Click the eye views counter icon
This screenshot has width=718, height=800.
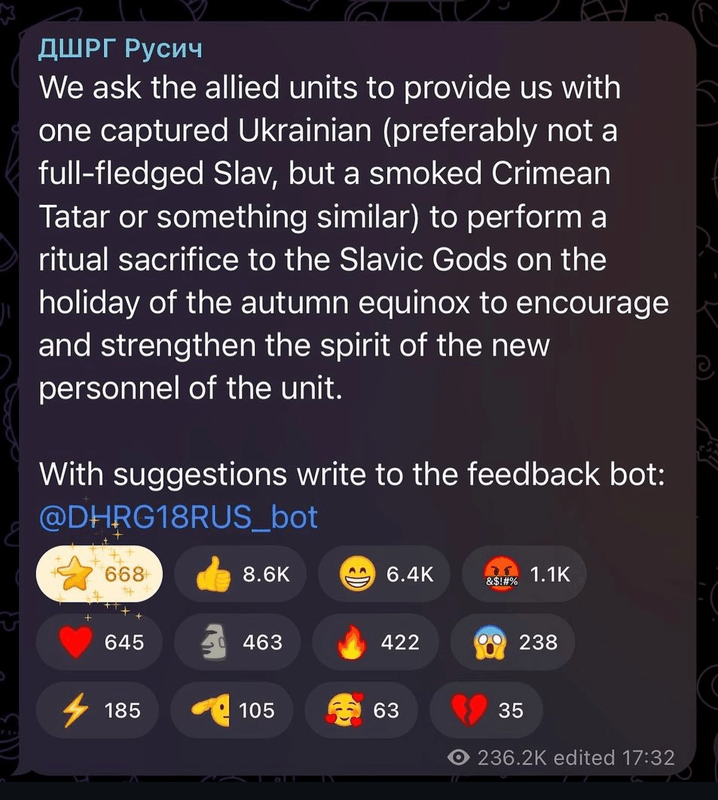pos(459,758)
